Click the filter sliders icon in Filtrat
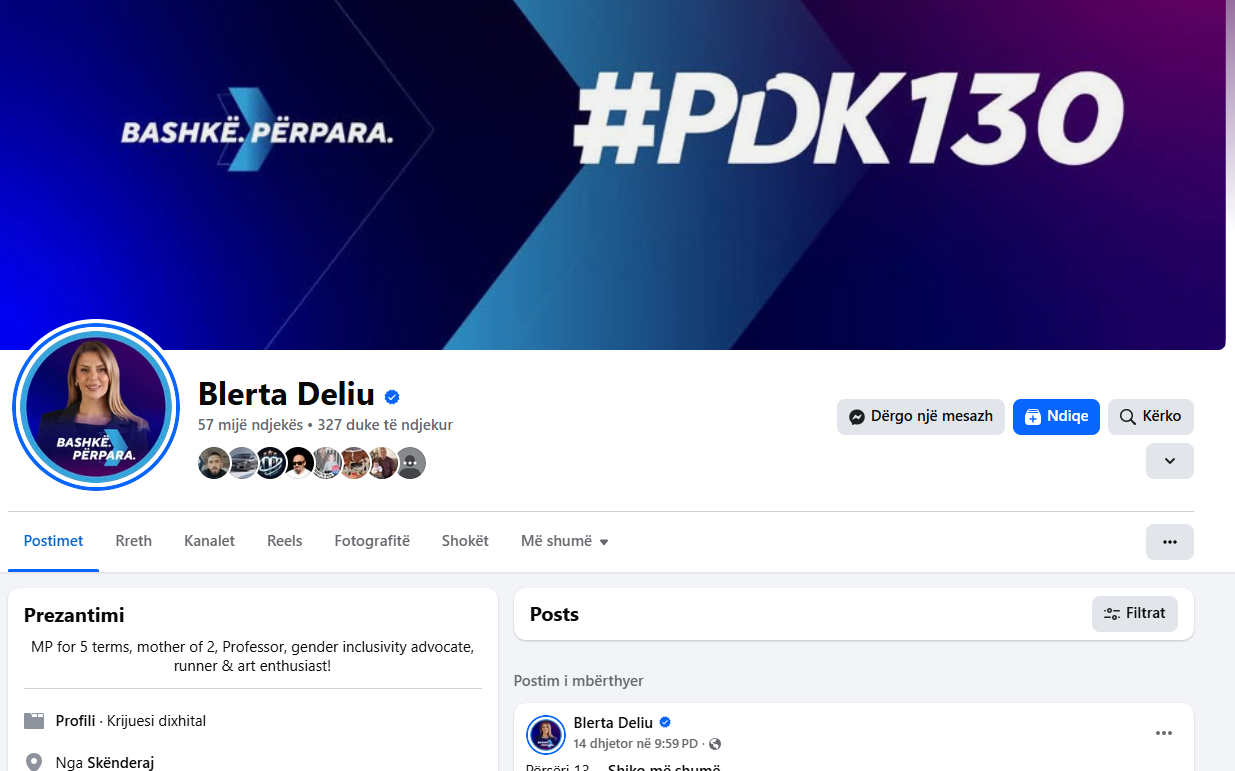Viewport: 1235px width, 771px height. (x=1111, y=614)
